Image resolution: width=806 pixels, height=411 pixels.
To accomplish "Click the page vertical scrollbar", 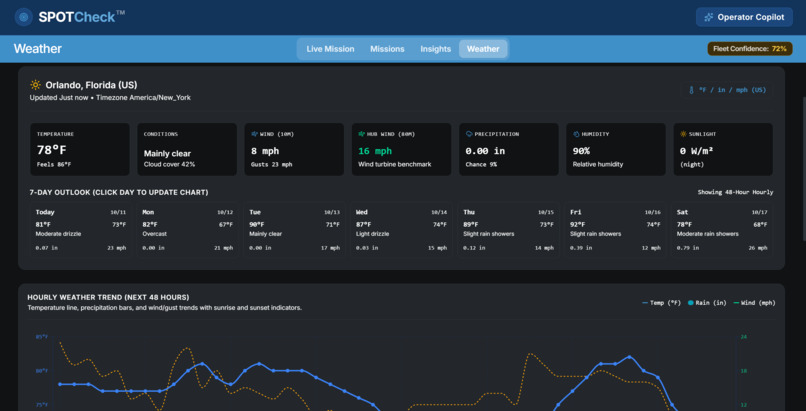I will 804,170.
